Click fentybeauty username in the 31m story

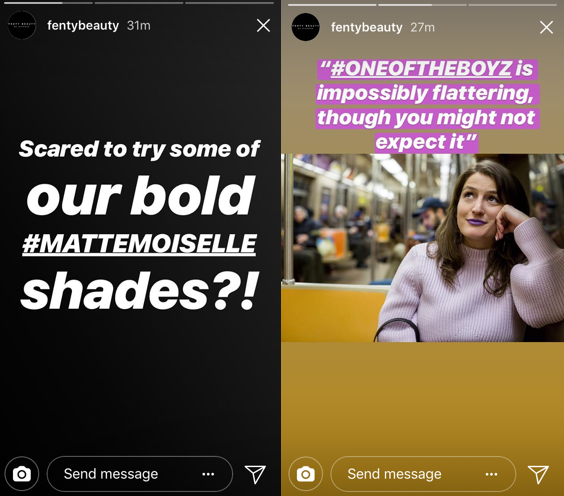[83, 26]
